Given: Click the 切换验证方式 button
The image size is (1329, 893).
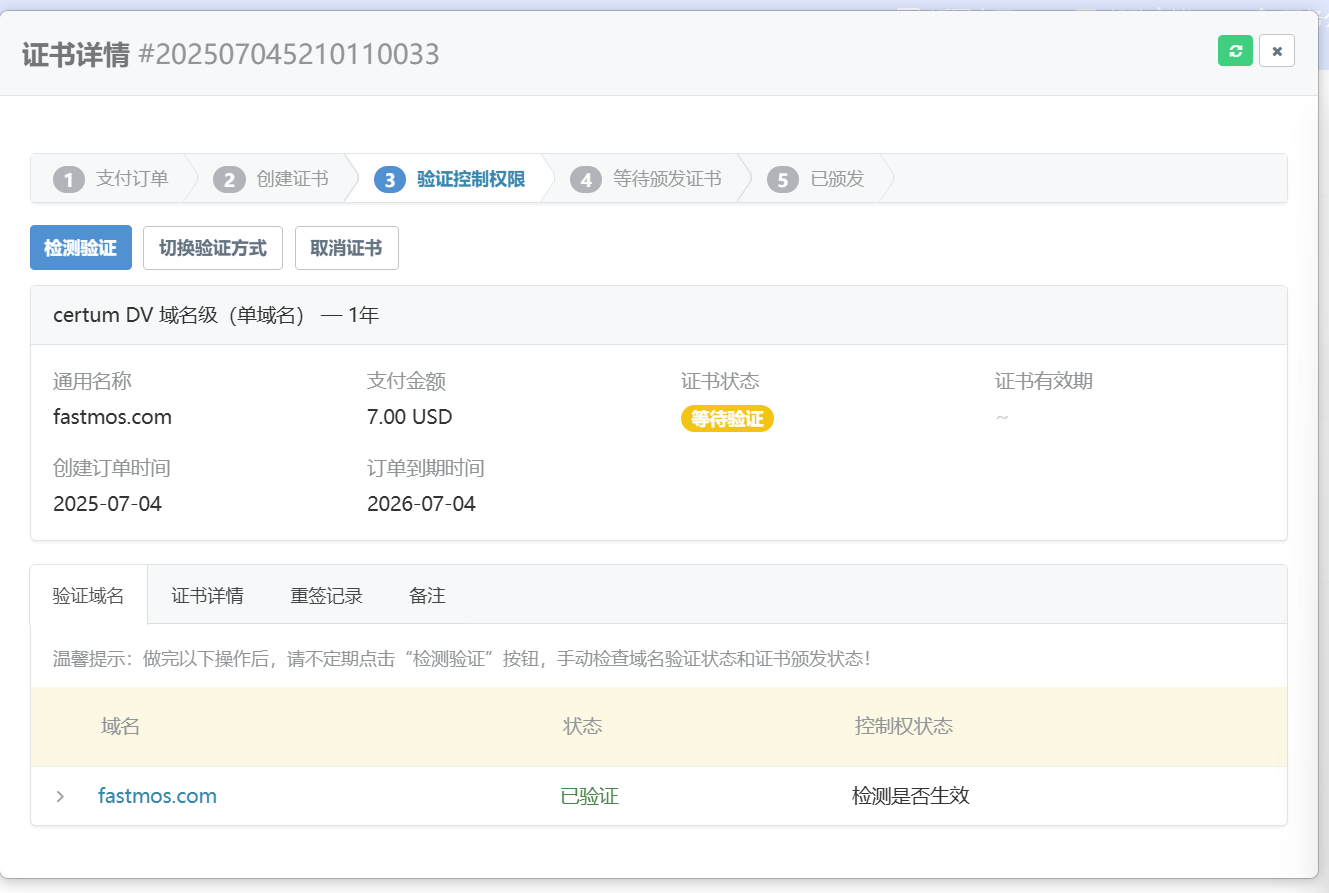Looking at the screenshot, I should [213, 248].
